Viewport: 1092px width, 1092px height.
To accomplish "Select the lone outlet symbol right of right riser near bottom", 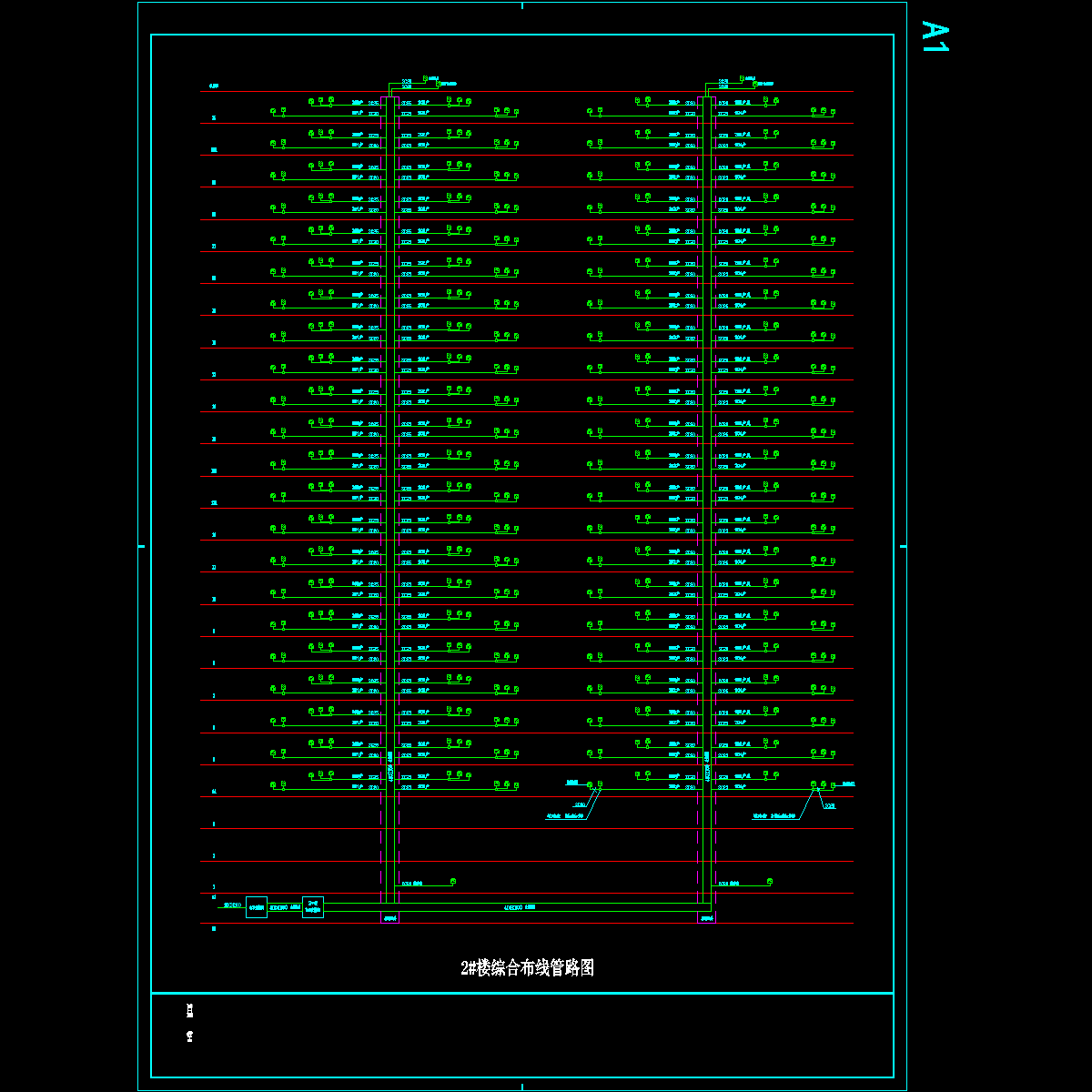I will [x=770, y=882].
